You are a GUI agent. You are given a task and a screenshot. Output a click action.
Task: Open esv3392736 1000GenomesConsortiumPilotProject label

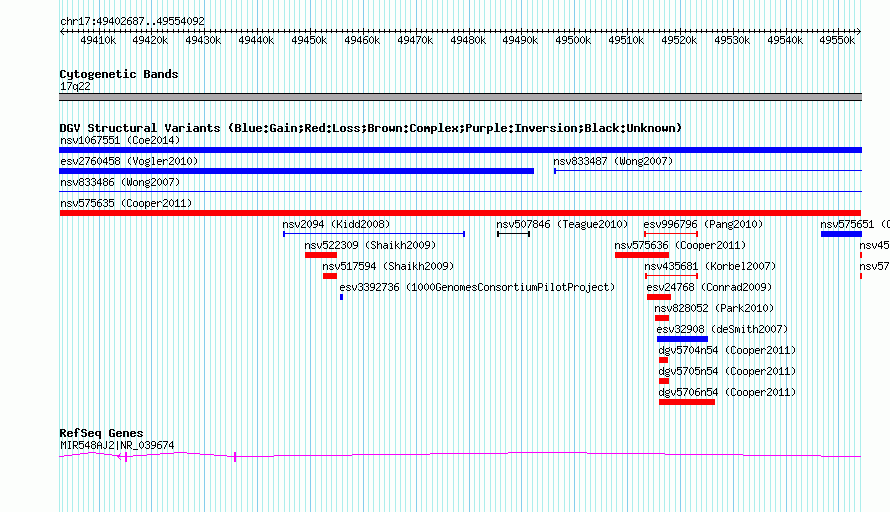point(477,287)
